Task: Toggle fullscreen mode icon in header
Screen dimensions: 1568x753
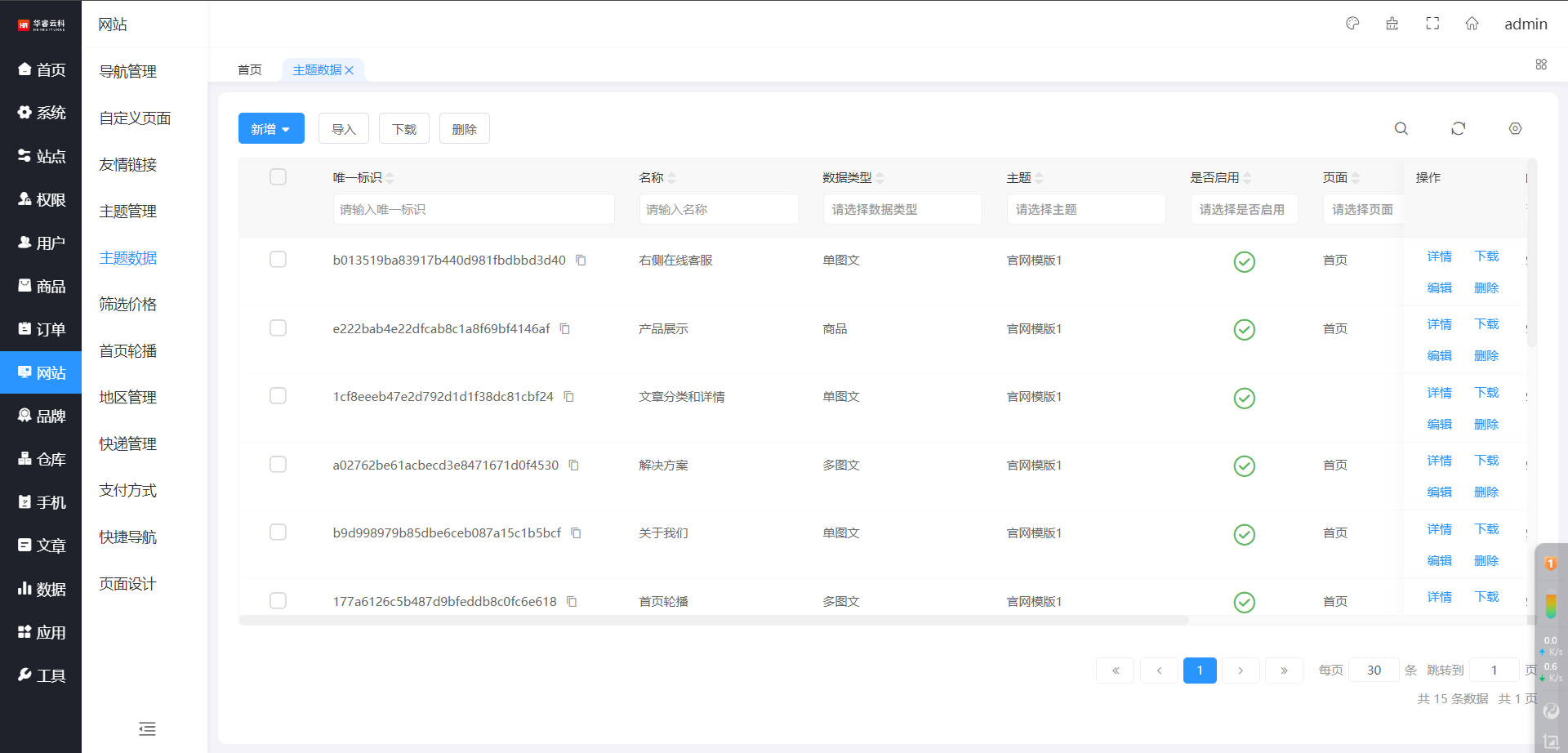Action: click(x=1432, y=24)
